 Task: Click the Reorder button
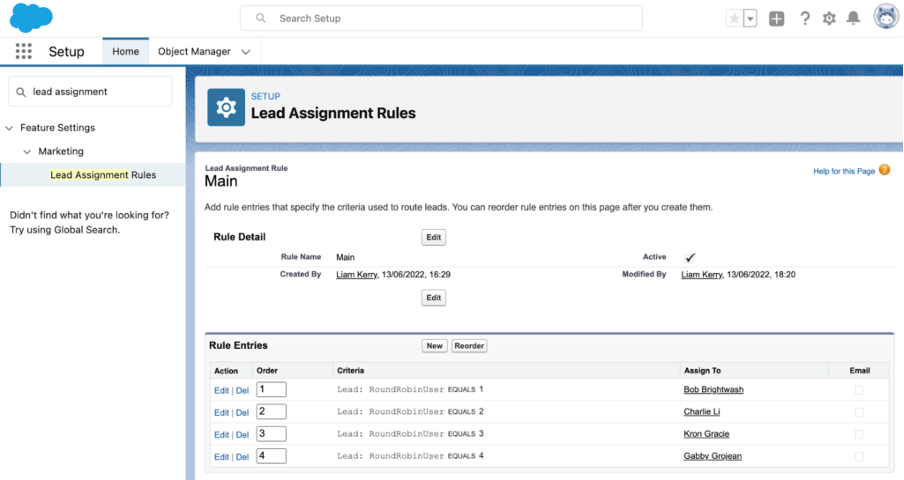pyautogui.click(x=469, y=346)
